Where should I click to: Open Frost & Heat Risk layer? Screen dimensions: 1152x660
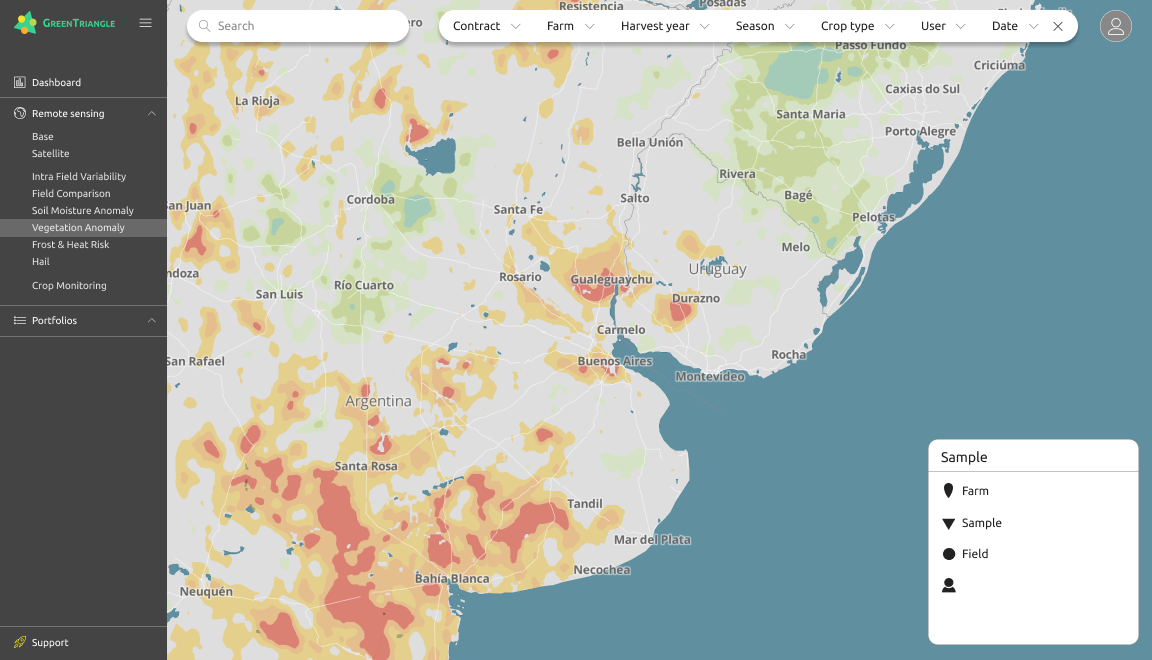(x=70, y=245)
